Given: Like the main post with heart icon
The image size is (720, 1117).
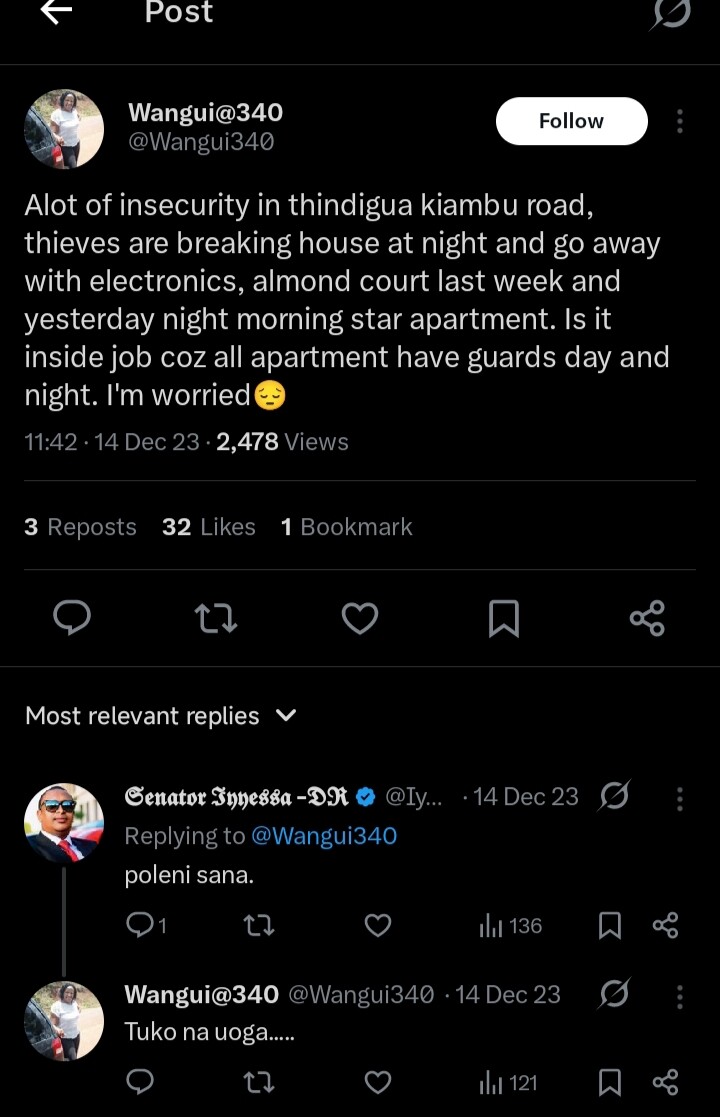Looking at the screenshot, I should pos(360,618).
